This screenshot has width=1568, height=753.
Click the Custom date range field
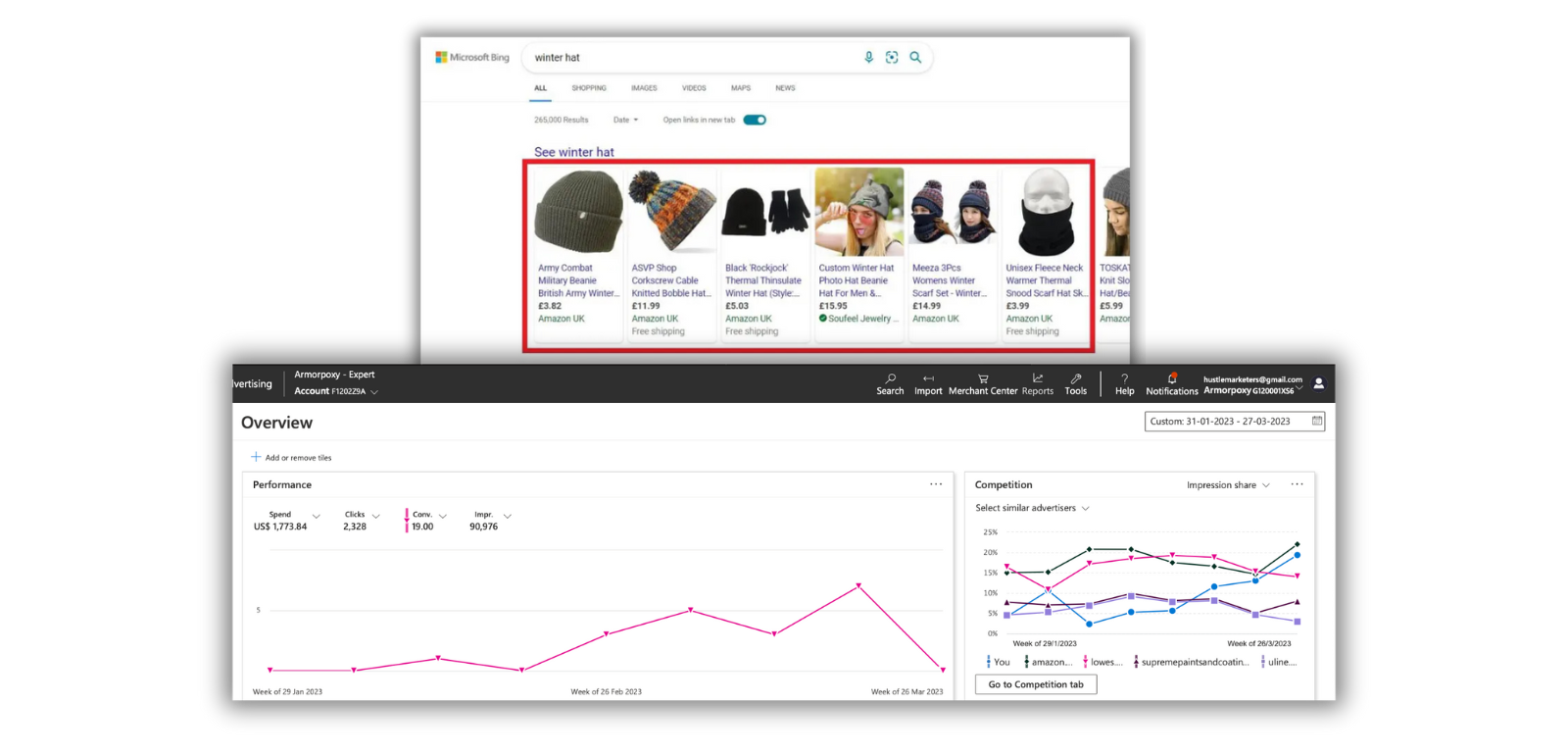[x=1235, y=421]
